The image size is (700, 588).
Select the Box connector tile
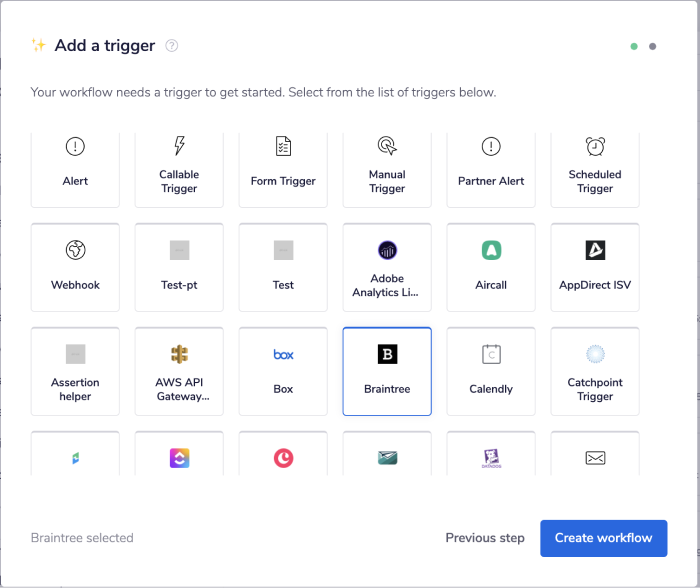[283, 371]
